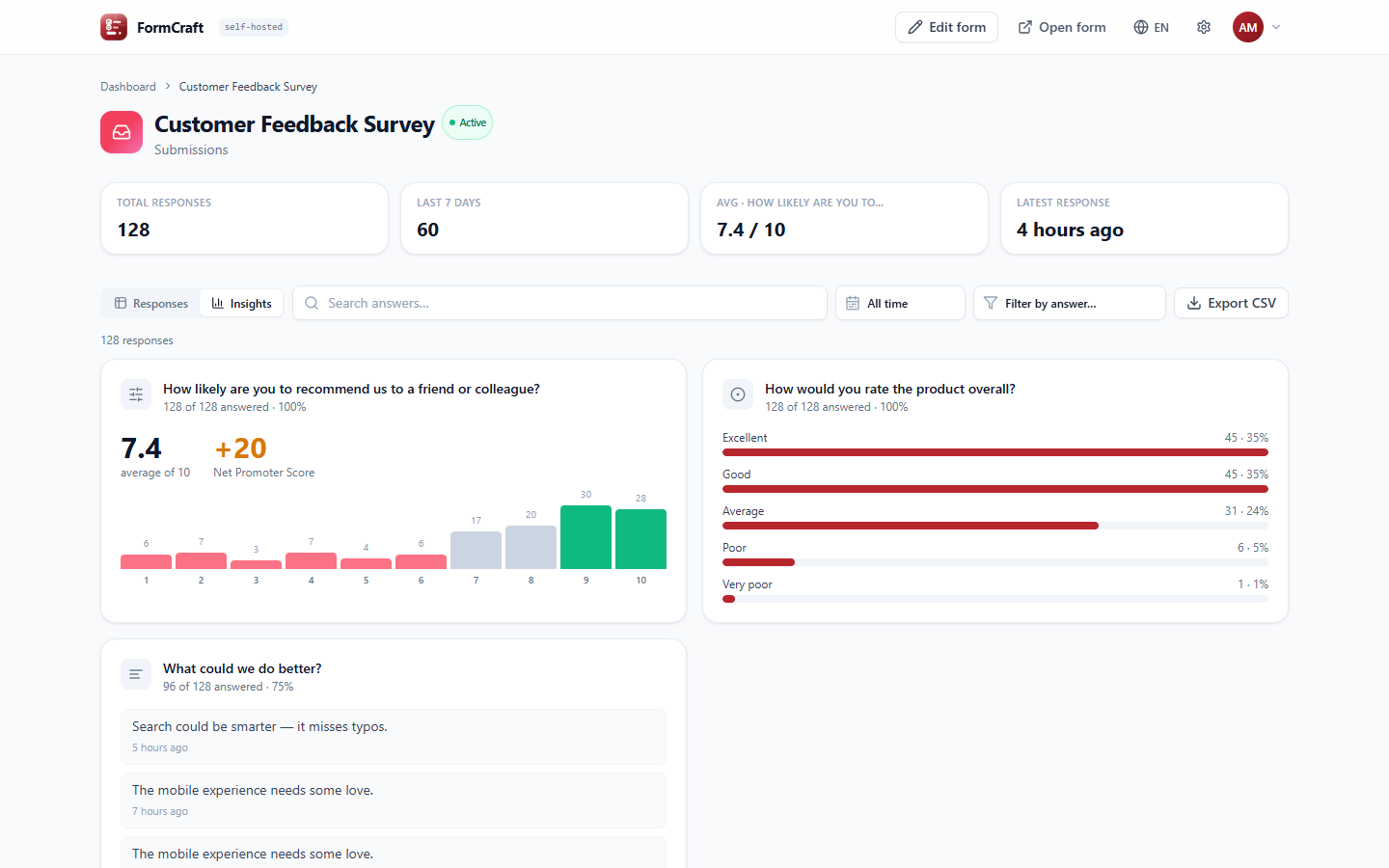
Task: Open the Filter by answer dropdown
Action: click(x=1070, y=303)
